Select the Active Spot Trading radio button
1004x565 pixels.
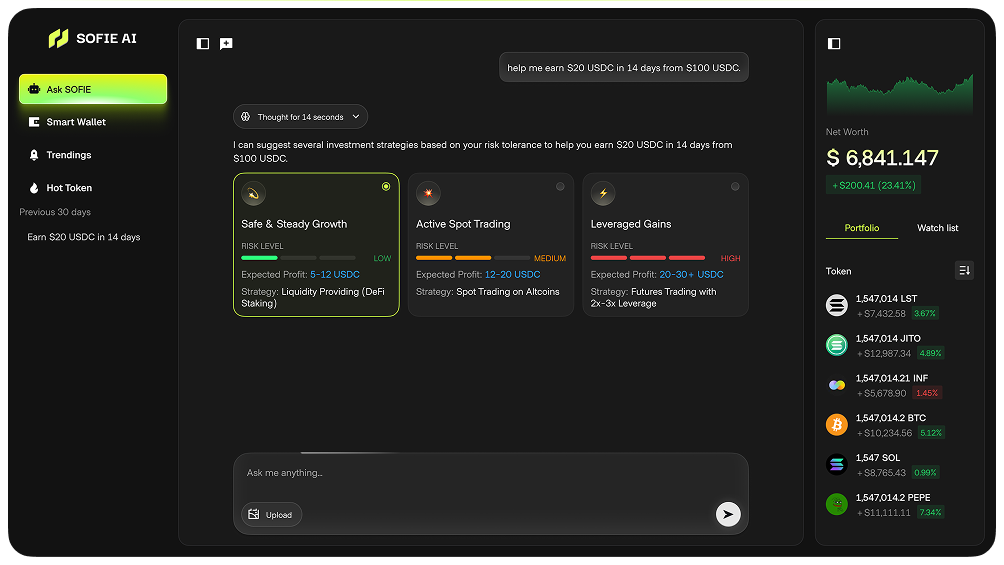[560, 186]
